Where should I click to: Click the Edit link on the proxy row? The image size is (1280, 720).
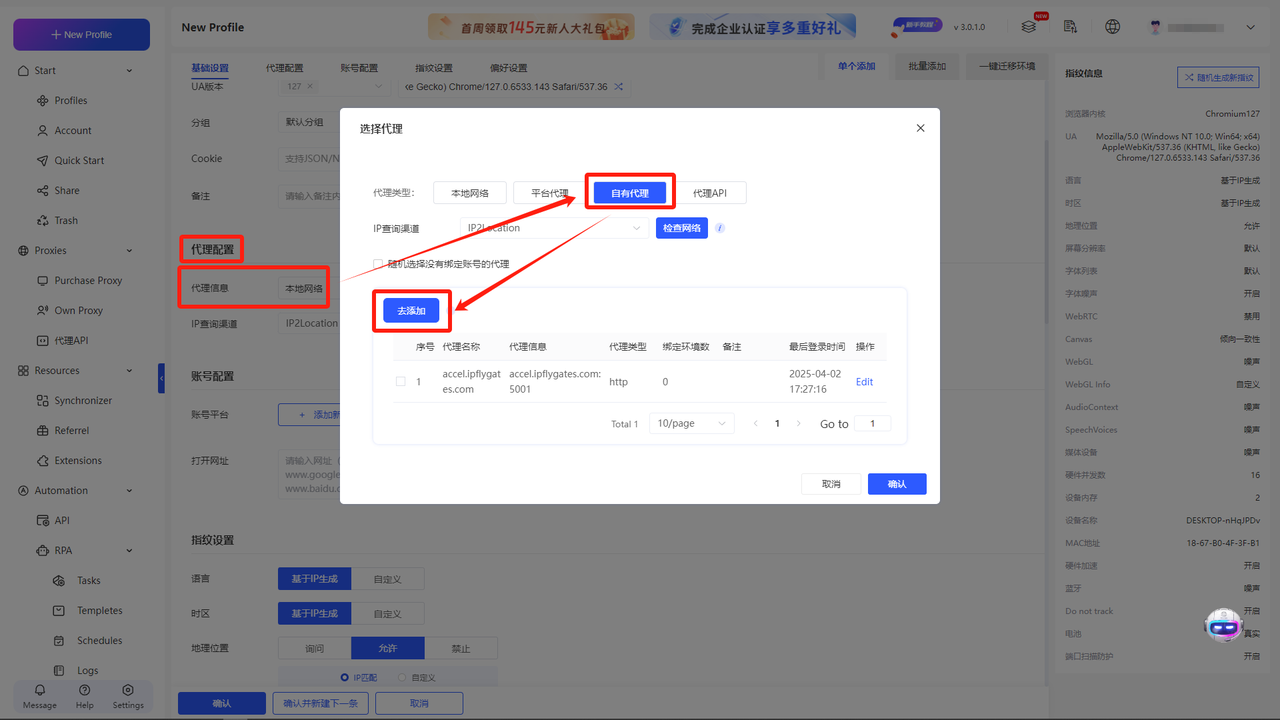click(864, 381)
